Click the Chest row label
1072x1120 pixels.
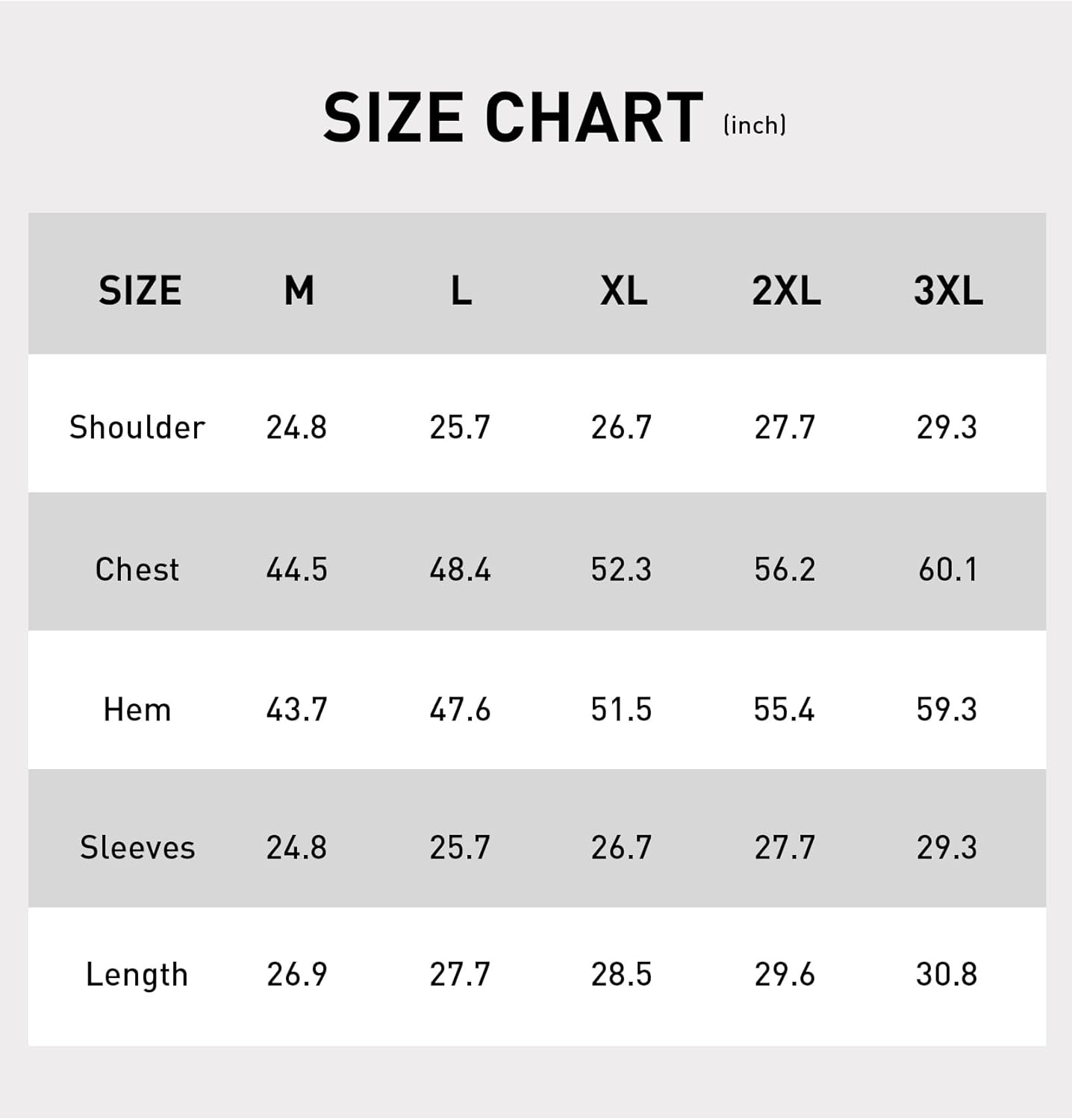[137, 570]
